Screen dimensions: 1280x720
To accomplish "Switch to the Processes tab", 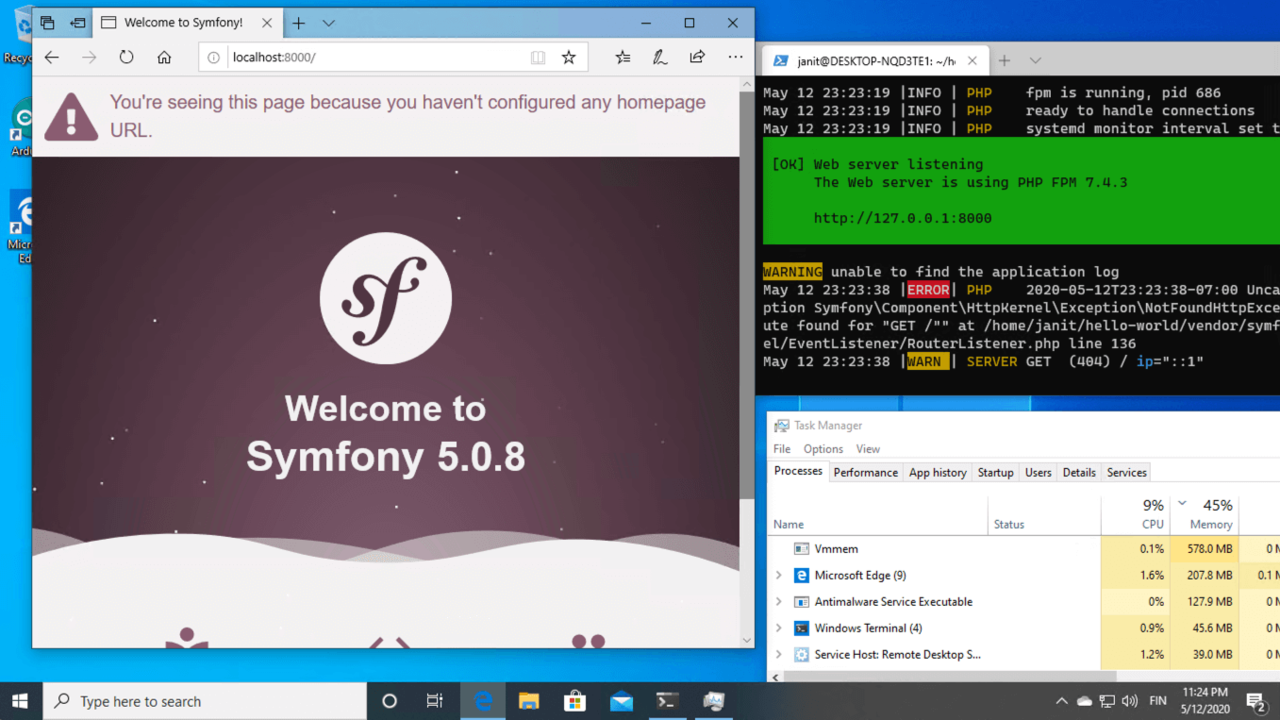I will click(798, 471).
